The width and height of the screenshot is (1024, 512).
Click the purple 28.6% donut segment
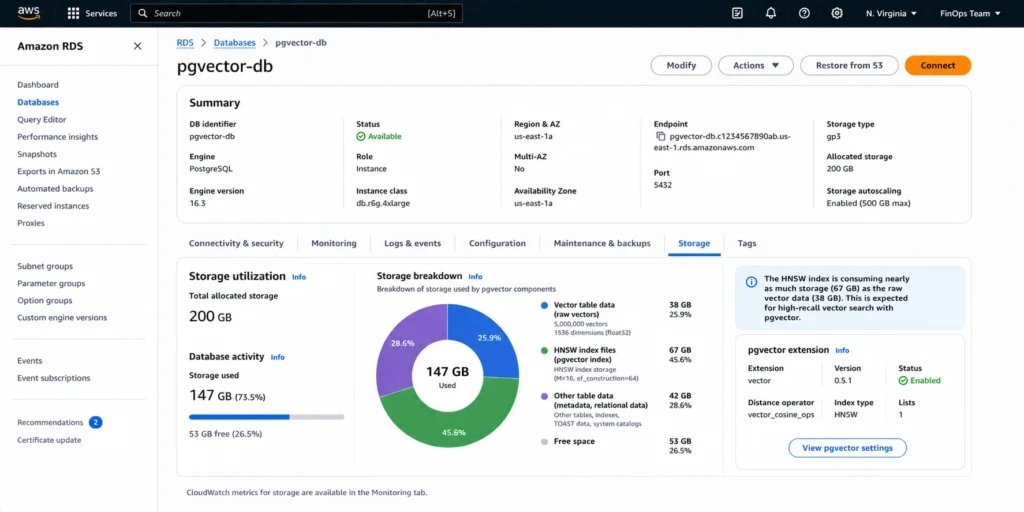tap(402, 346)
